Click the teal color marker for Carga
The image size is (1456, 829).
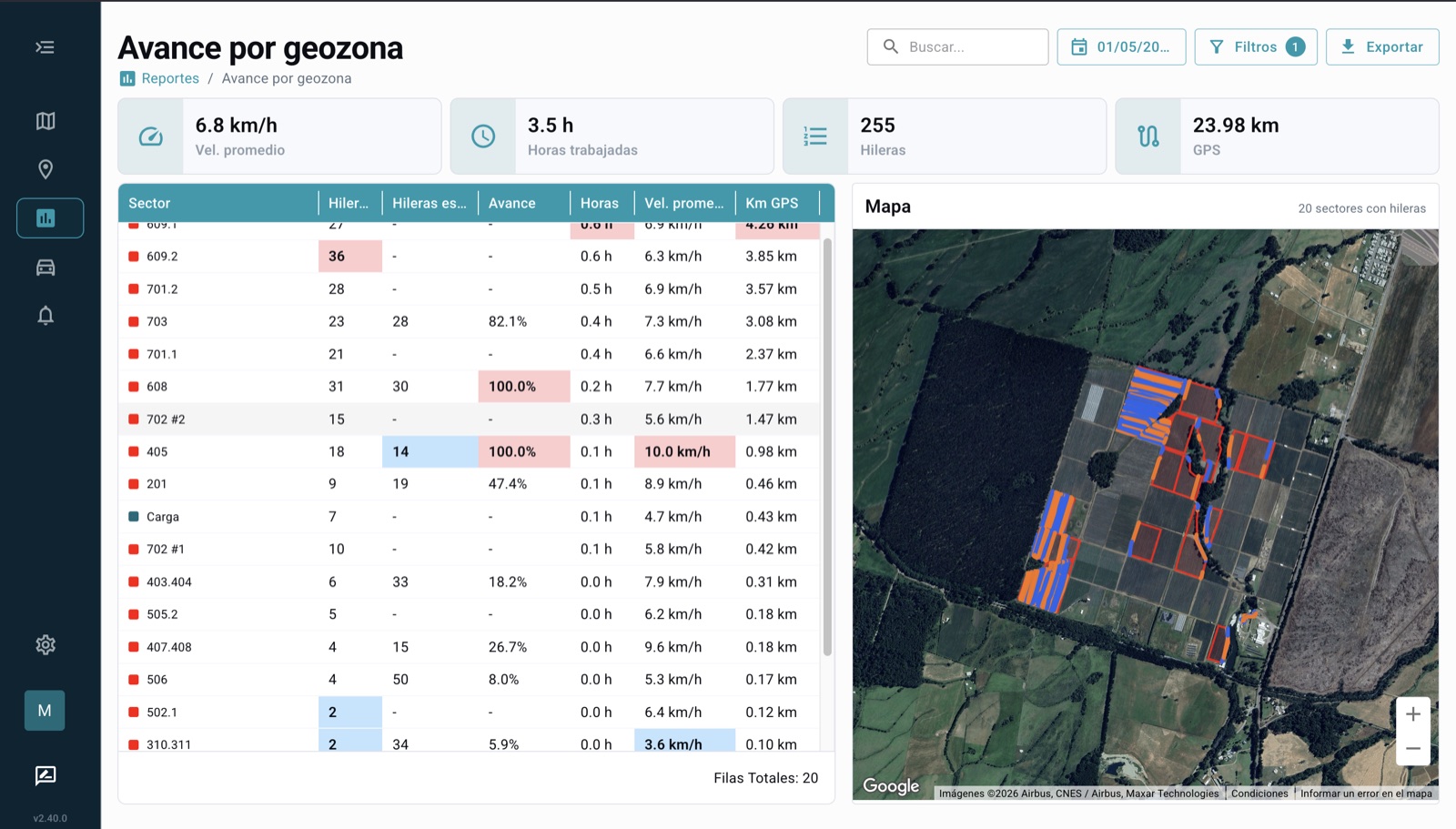click(134, 517)
